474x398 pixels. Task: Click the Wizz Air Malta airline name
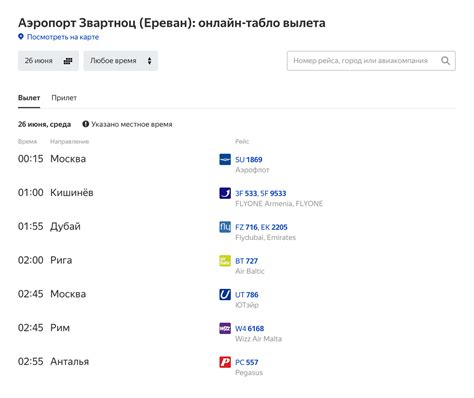258,339
